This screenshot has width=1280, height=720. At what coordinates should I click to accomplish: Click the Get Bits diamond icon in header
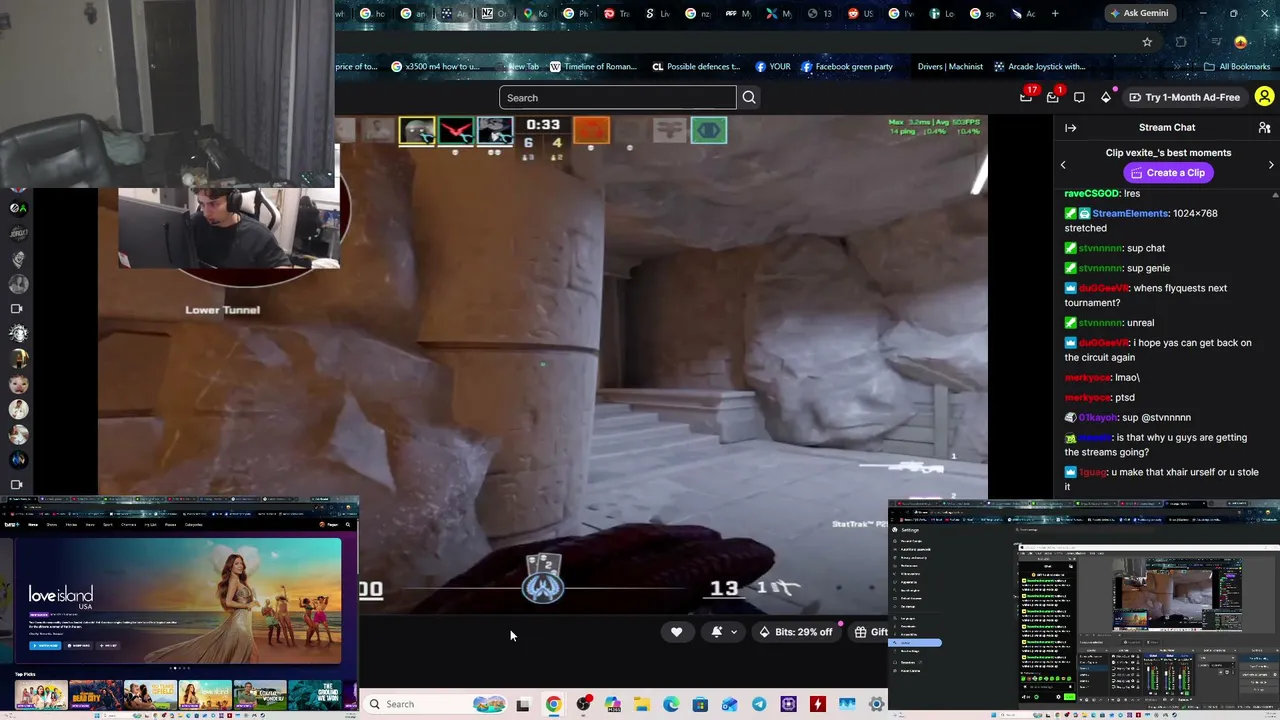tap(1106, 97)
